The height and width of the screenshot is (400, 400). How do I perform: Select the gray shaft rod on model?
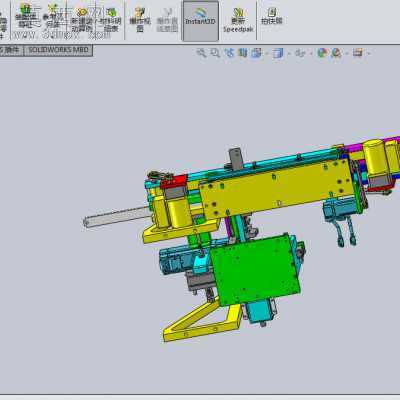(117, 217)
